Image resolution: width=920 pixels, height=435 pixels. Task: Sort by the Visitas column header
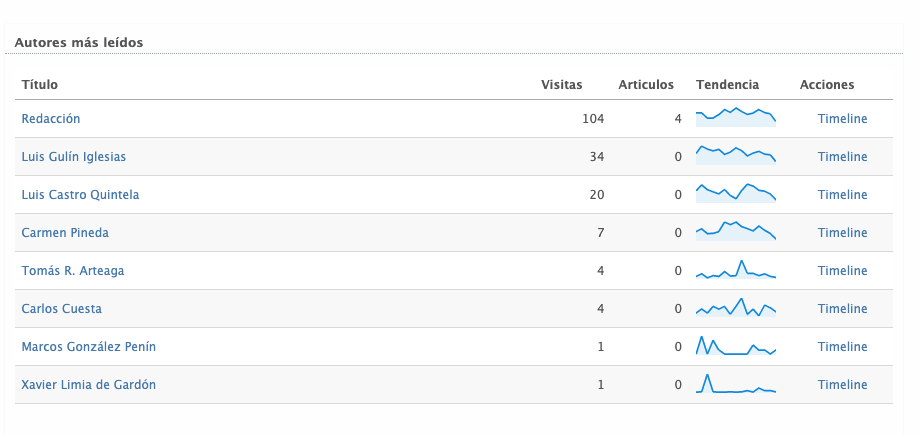(x=562, y=85)
